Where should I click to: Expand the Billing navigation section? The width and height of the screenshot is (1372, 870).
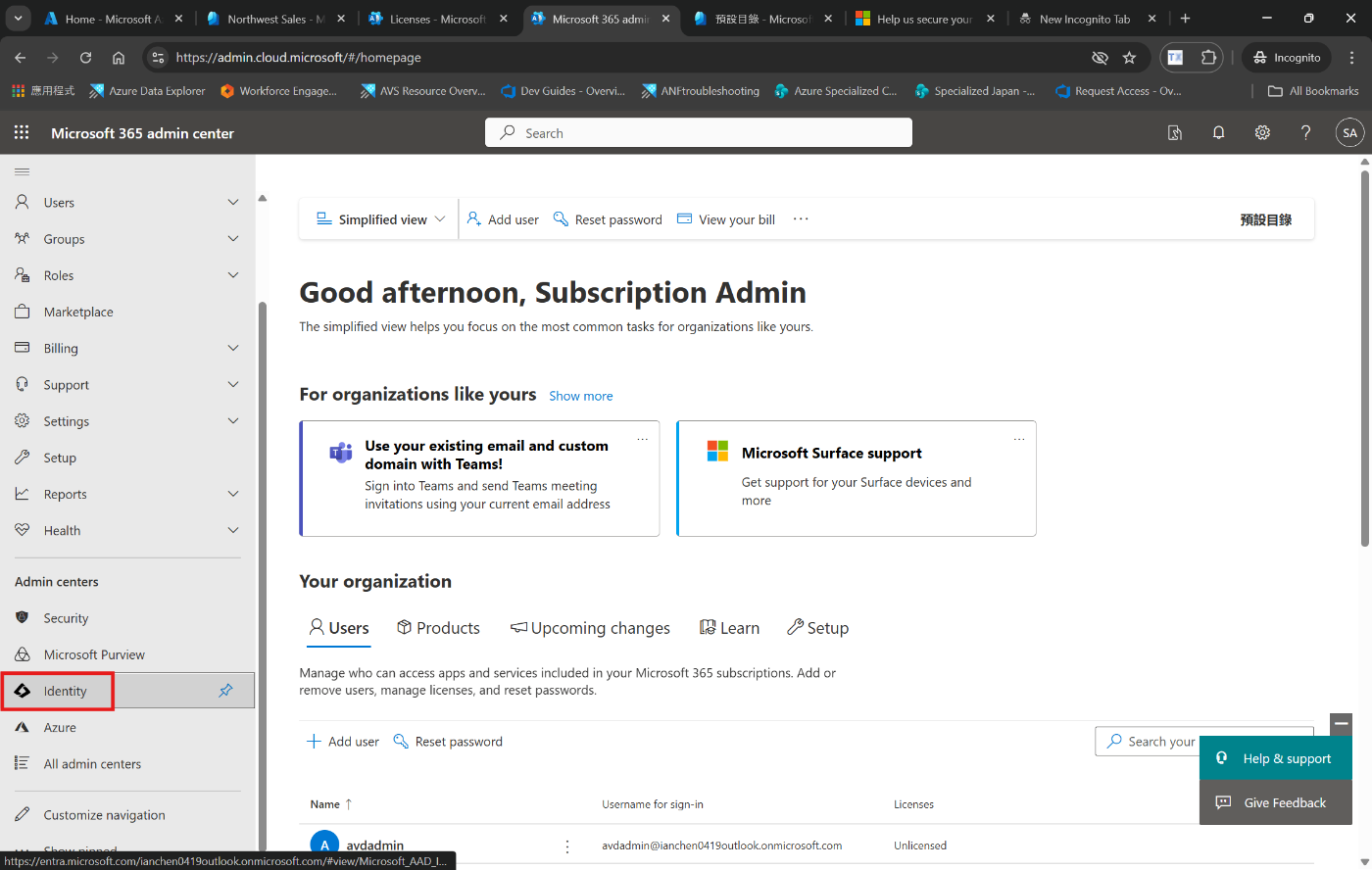(233, 348)
